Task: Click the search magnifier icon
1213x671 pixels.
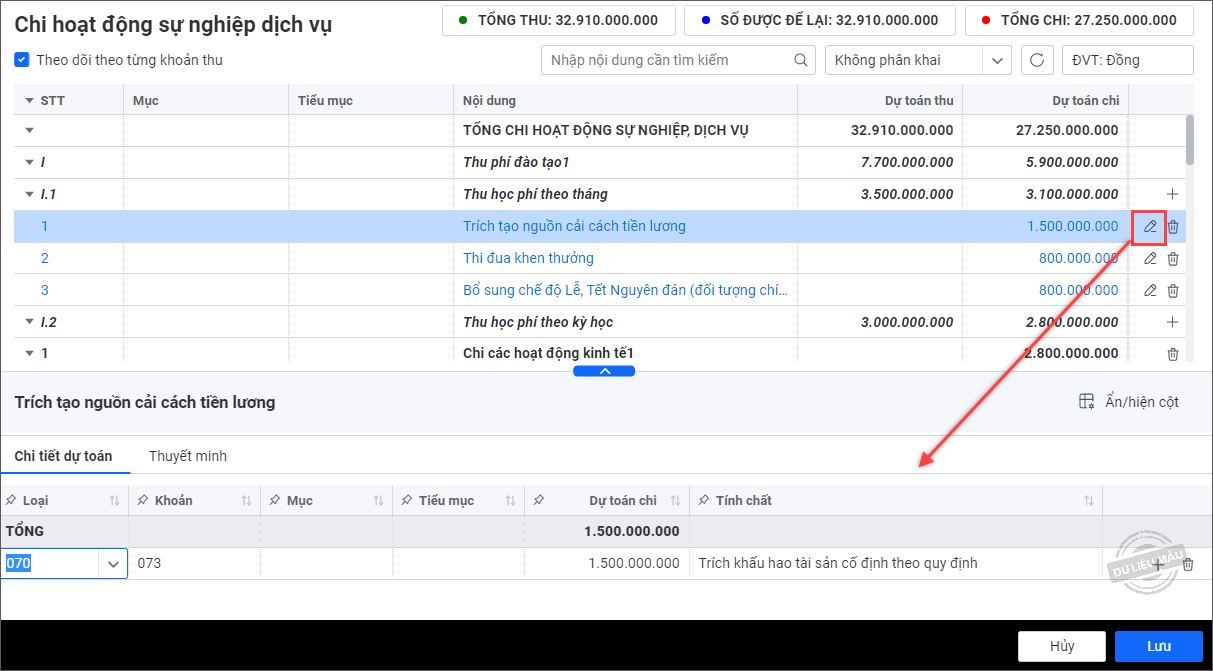Action: [x=800, y=60]
